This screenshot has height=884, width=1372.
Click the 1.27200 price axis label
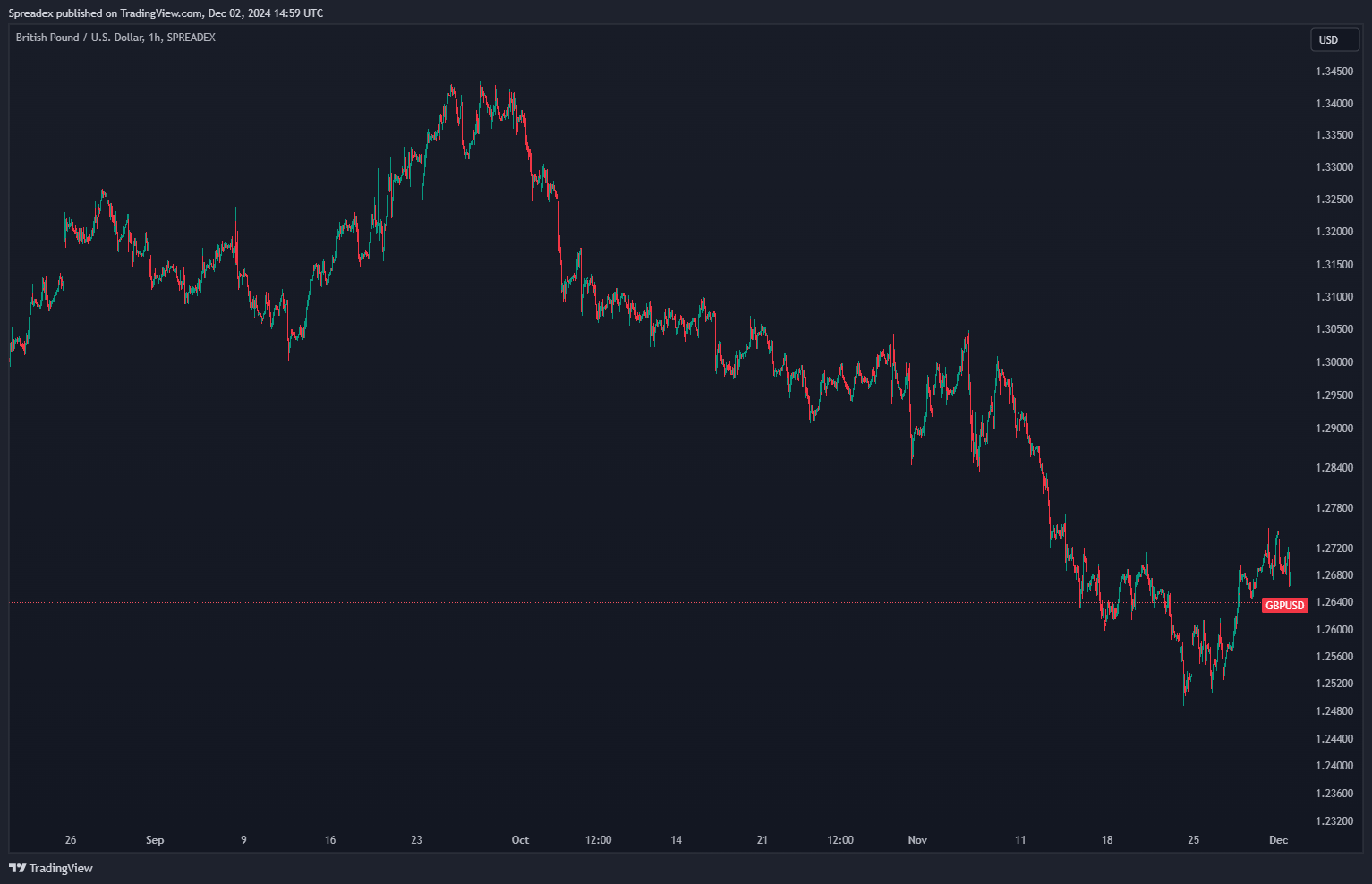(x=1334, y=548)
